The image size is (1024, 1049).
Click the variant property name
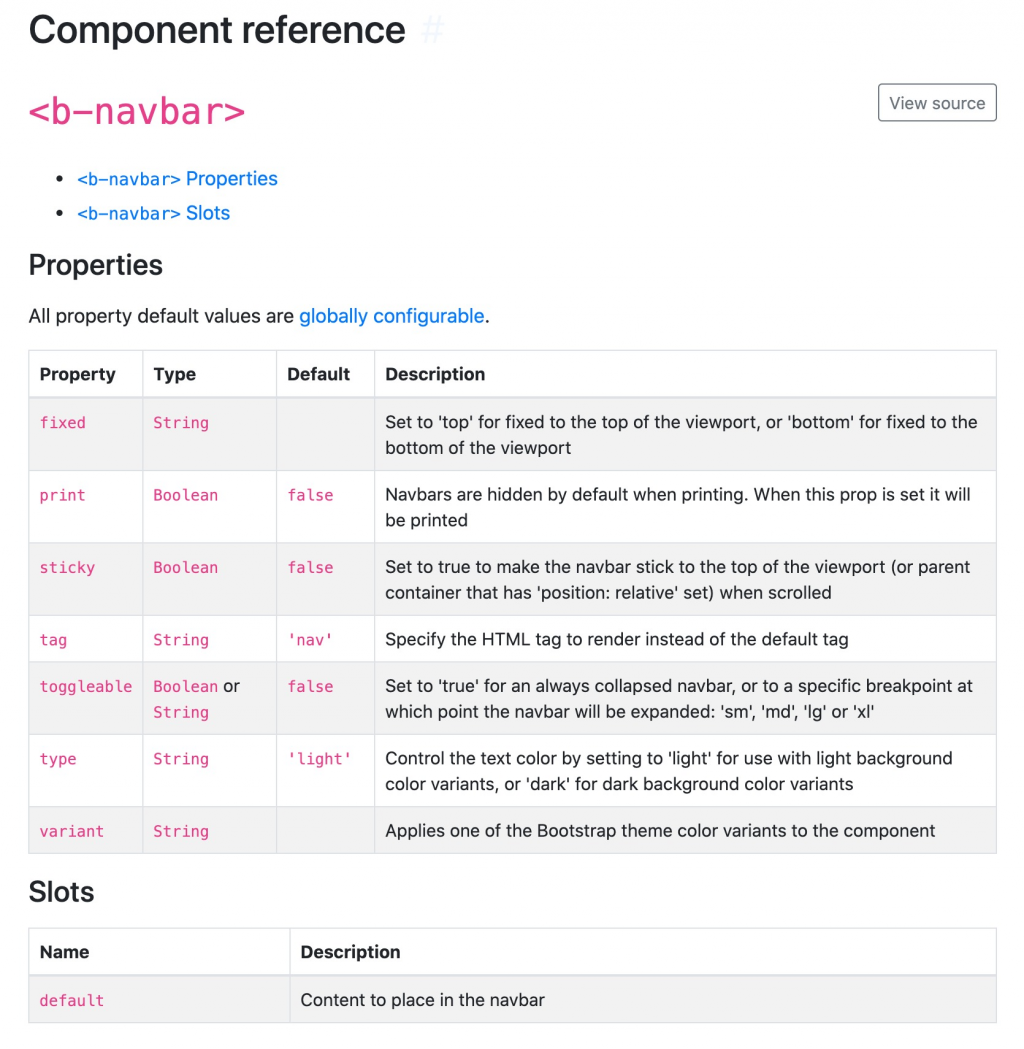(71, 831)
